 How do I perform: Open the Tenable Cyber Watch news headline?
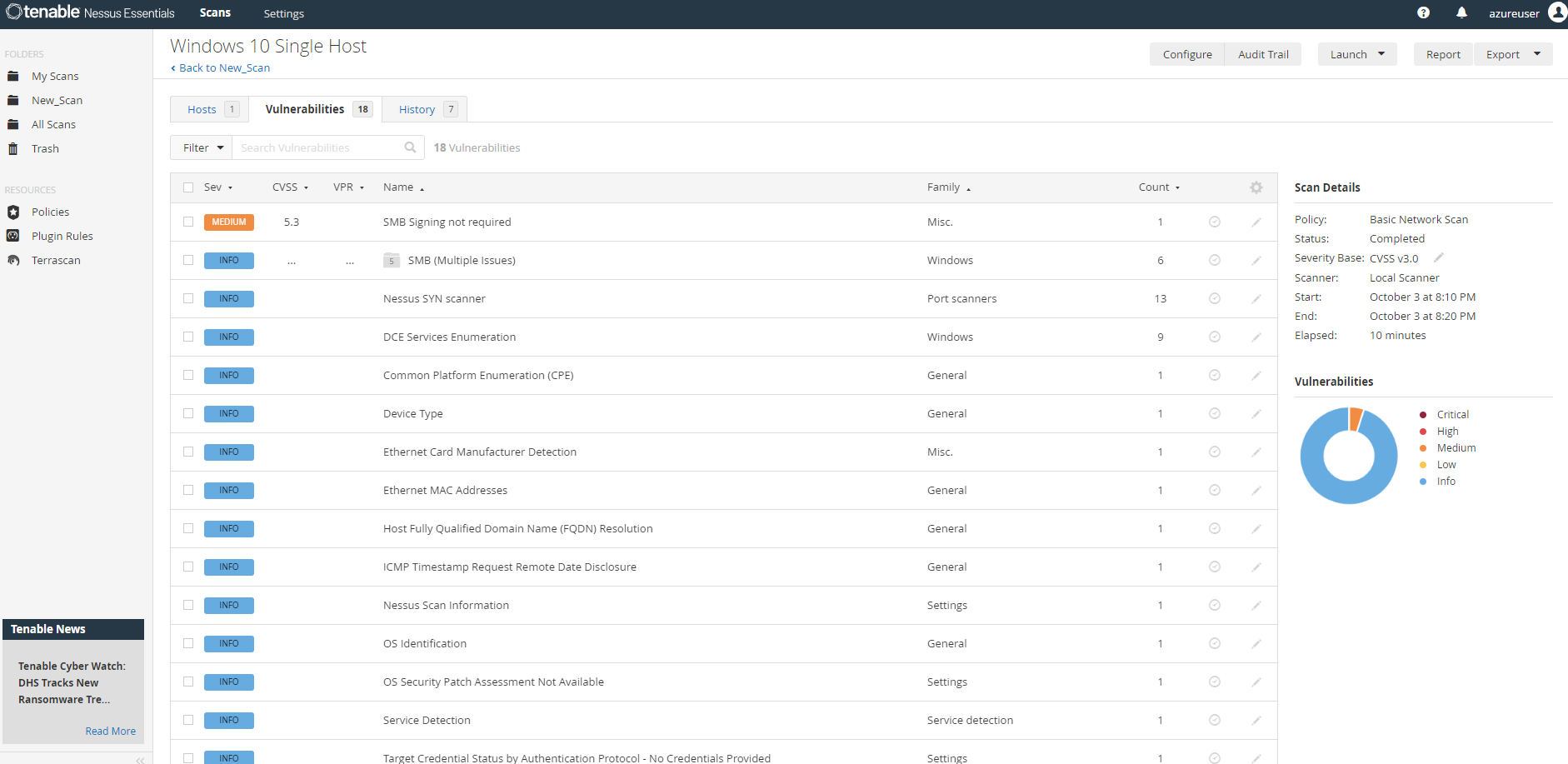coord(72,683)
